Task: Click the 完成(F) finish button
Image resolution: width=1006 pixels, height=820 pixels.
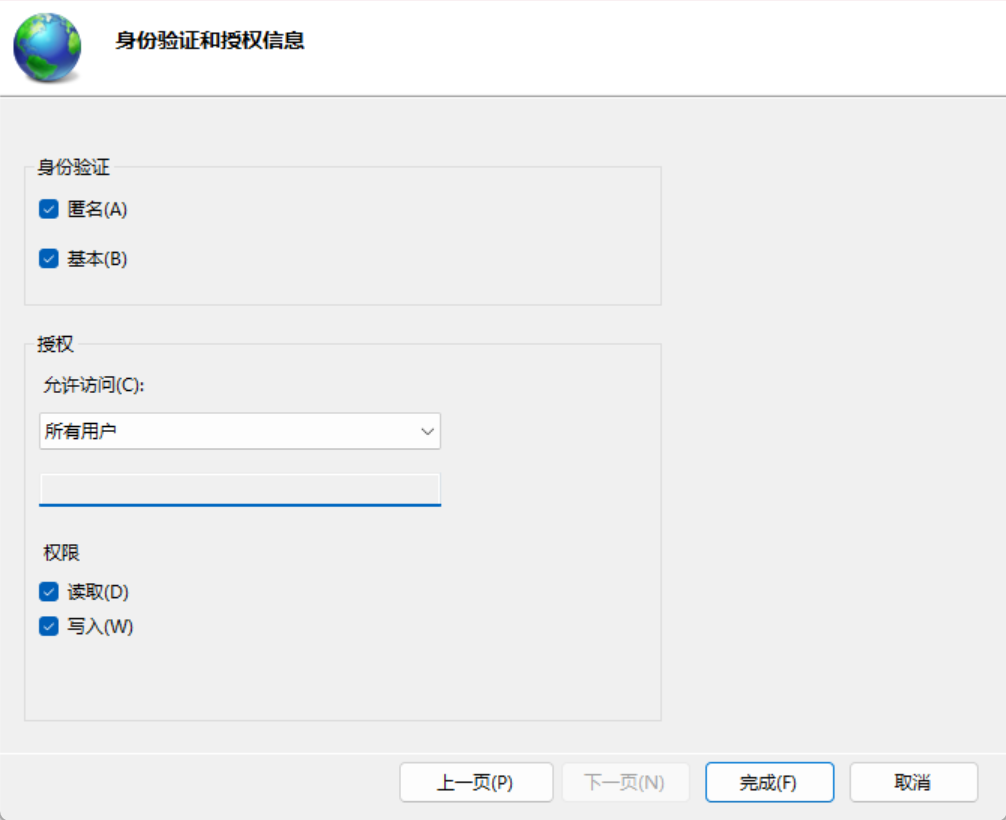Action: pos(769,782)
